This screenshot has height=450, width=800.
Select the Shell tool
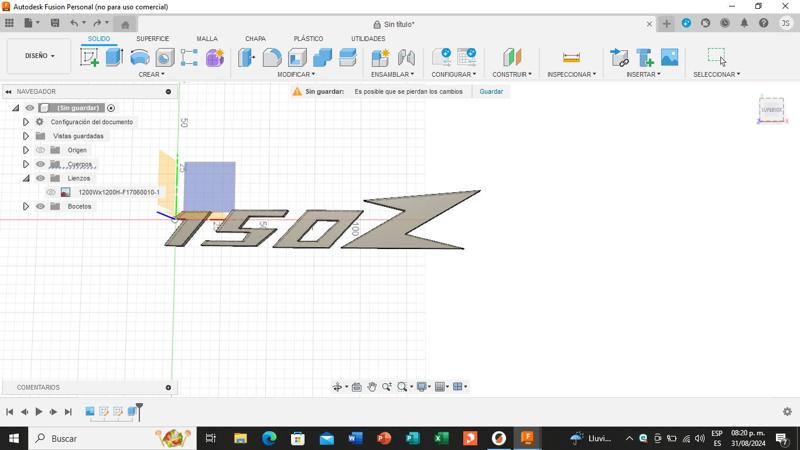(297, 57)
